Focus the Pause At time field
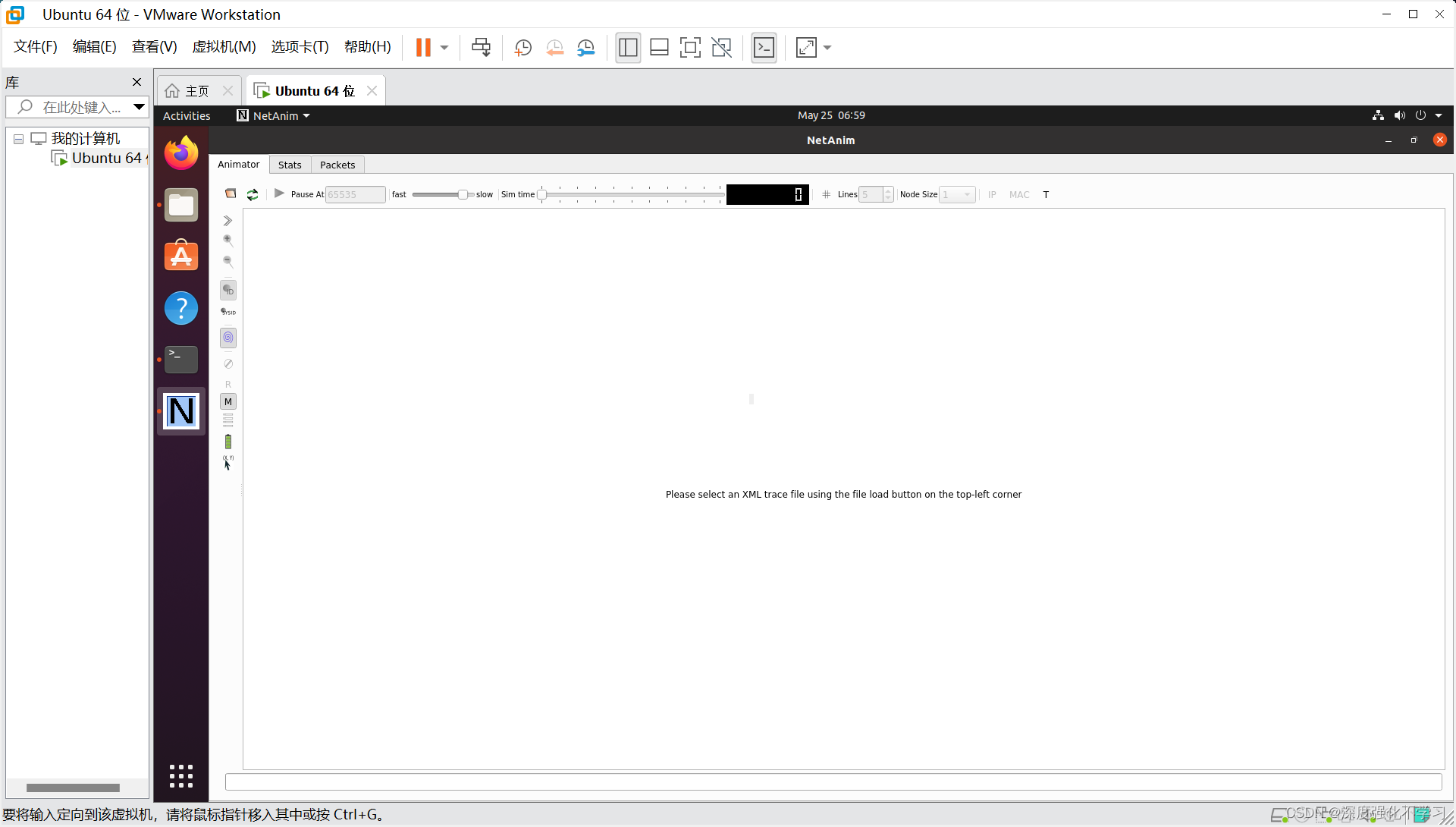 (355, 194)
